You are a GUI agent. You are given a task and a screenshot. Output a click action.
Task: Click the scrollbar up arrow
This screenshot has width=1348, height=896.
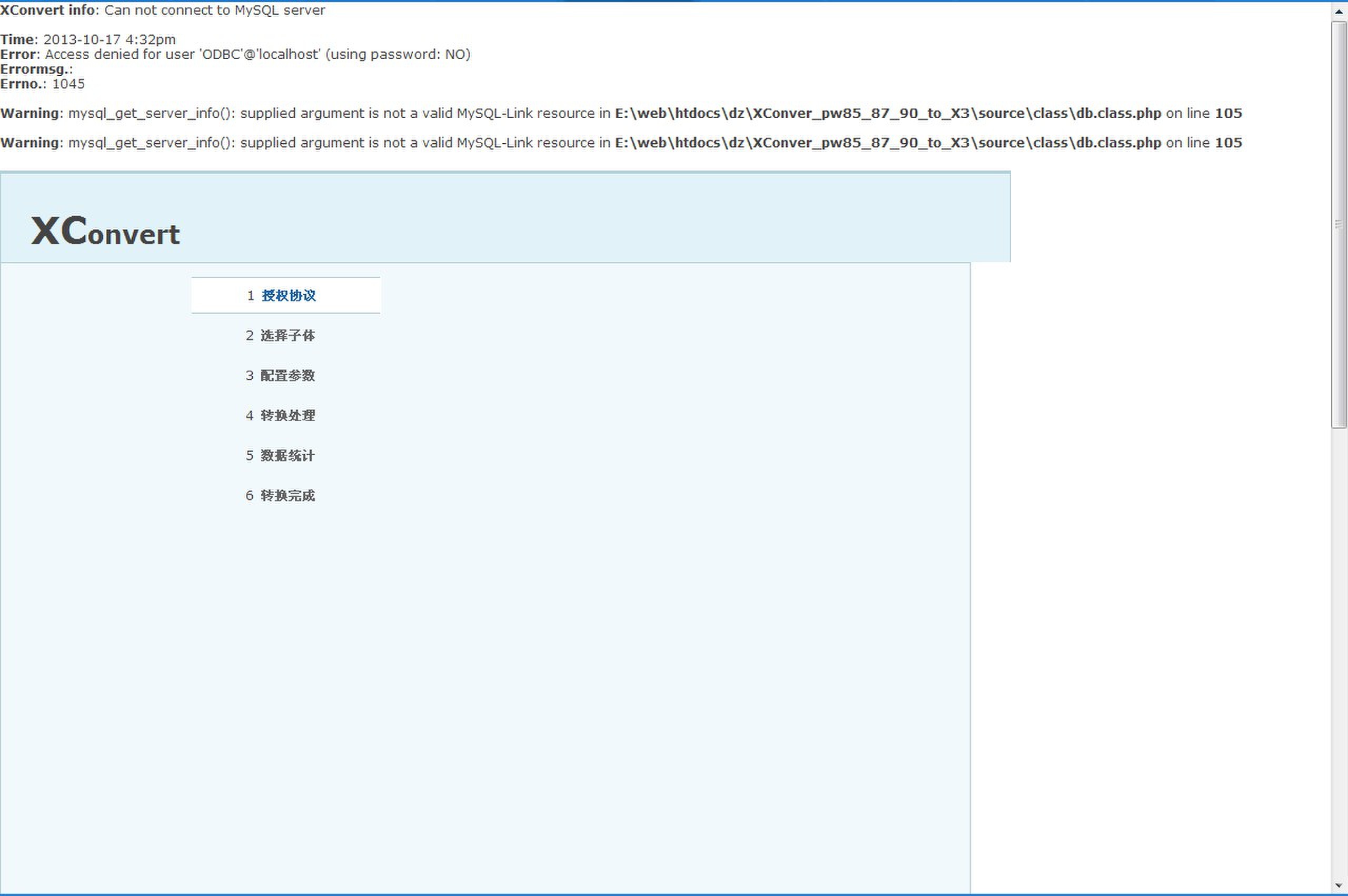pos(1339,12)
